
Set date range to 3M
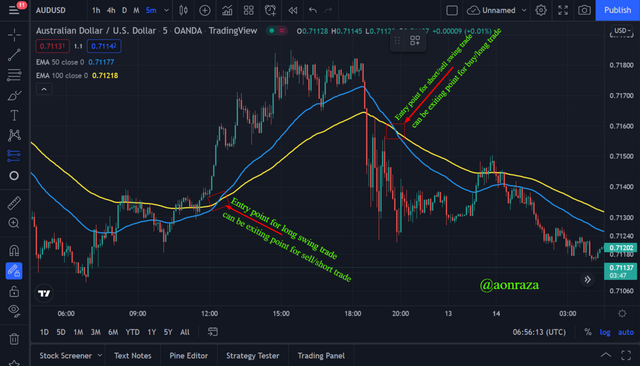pyautogui.click(x=96, y=332)
